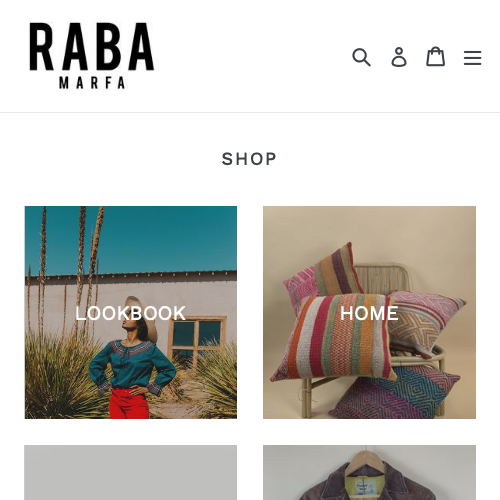Open the search magnifying glass icon
The width and height of the screenshot is (500, 500).
click(x=361, y=57)
